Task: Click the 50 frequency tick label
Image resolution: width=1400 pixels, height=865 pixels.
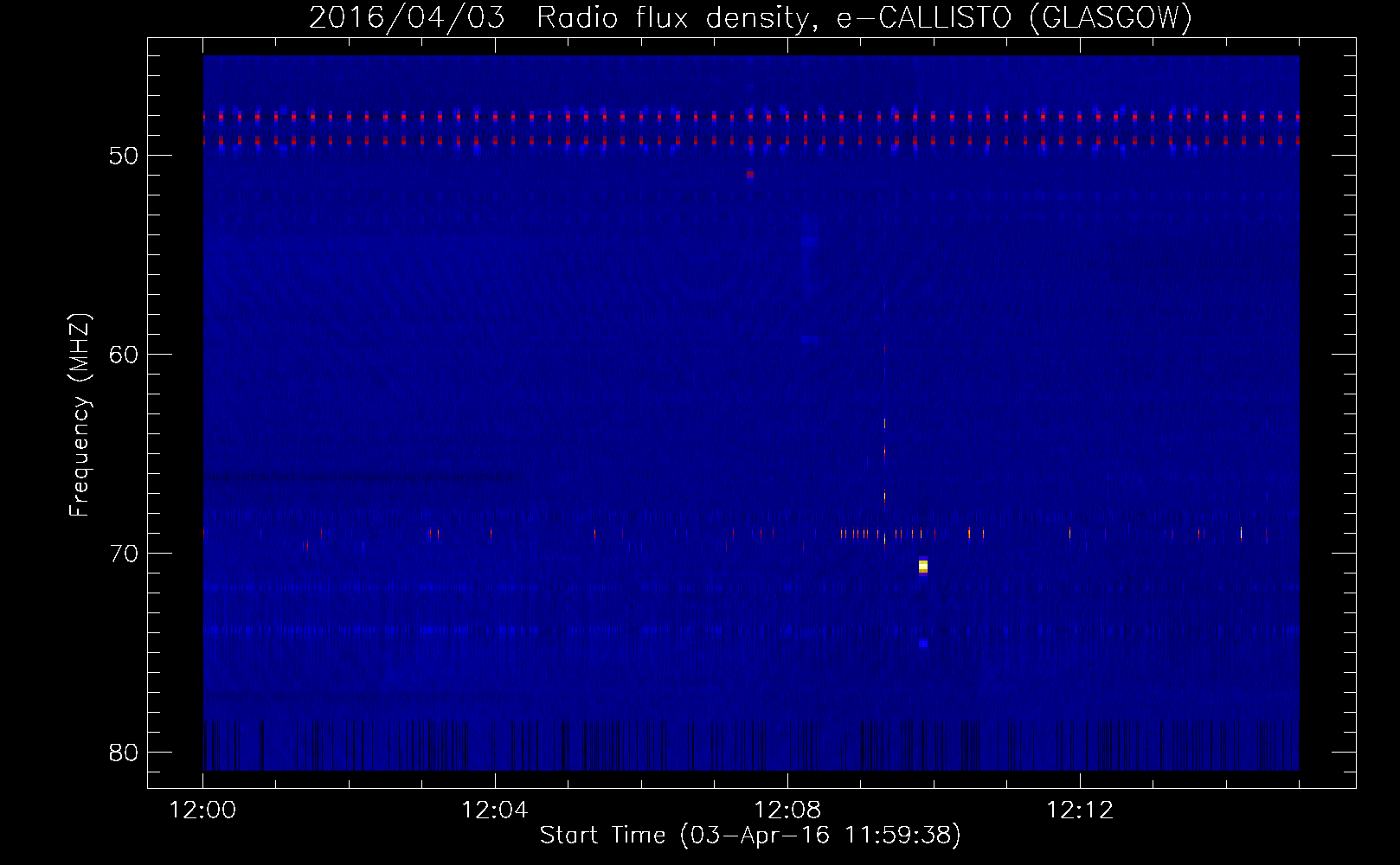Action: (124, 156)
